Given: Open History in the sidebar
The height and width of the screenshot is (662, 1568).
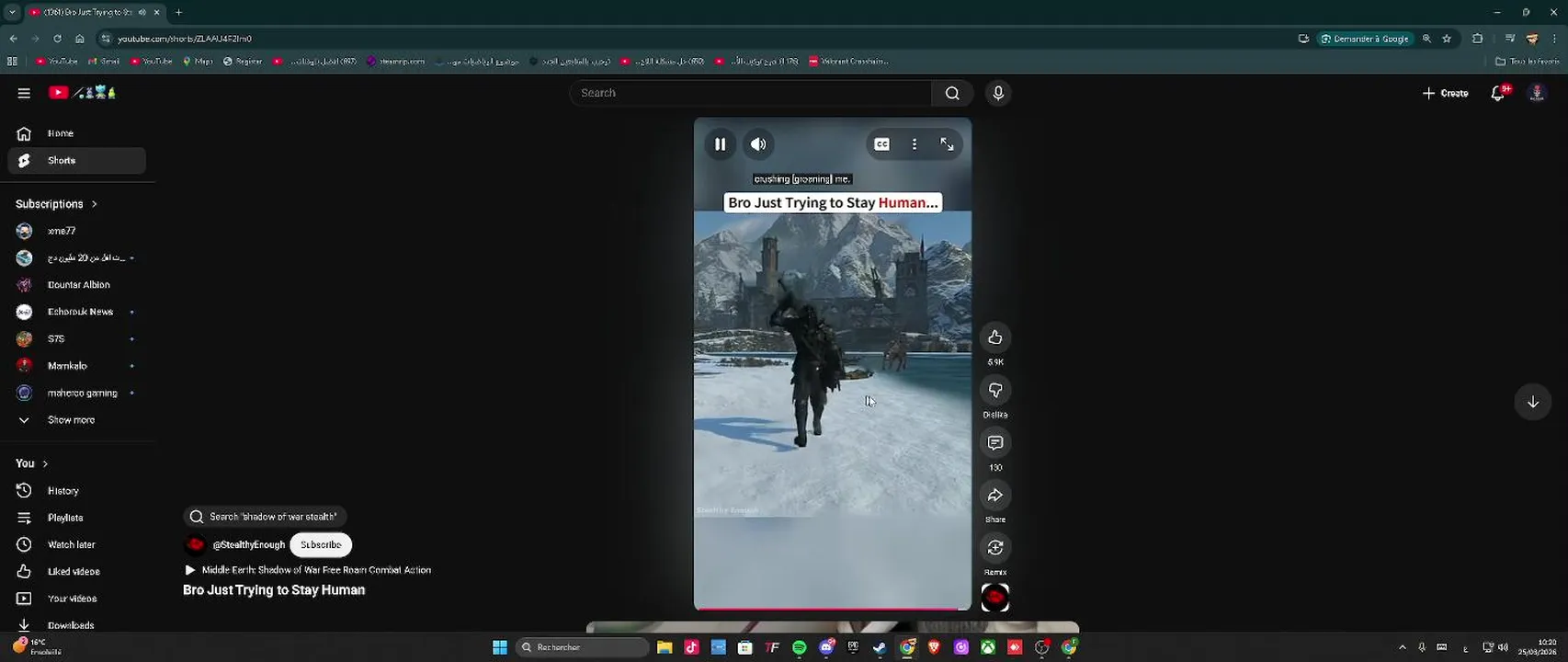Looking at the screenshot, I should 77,491.
